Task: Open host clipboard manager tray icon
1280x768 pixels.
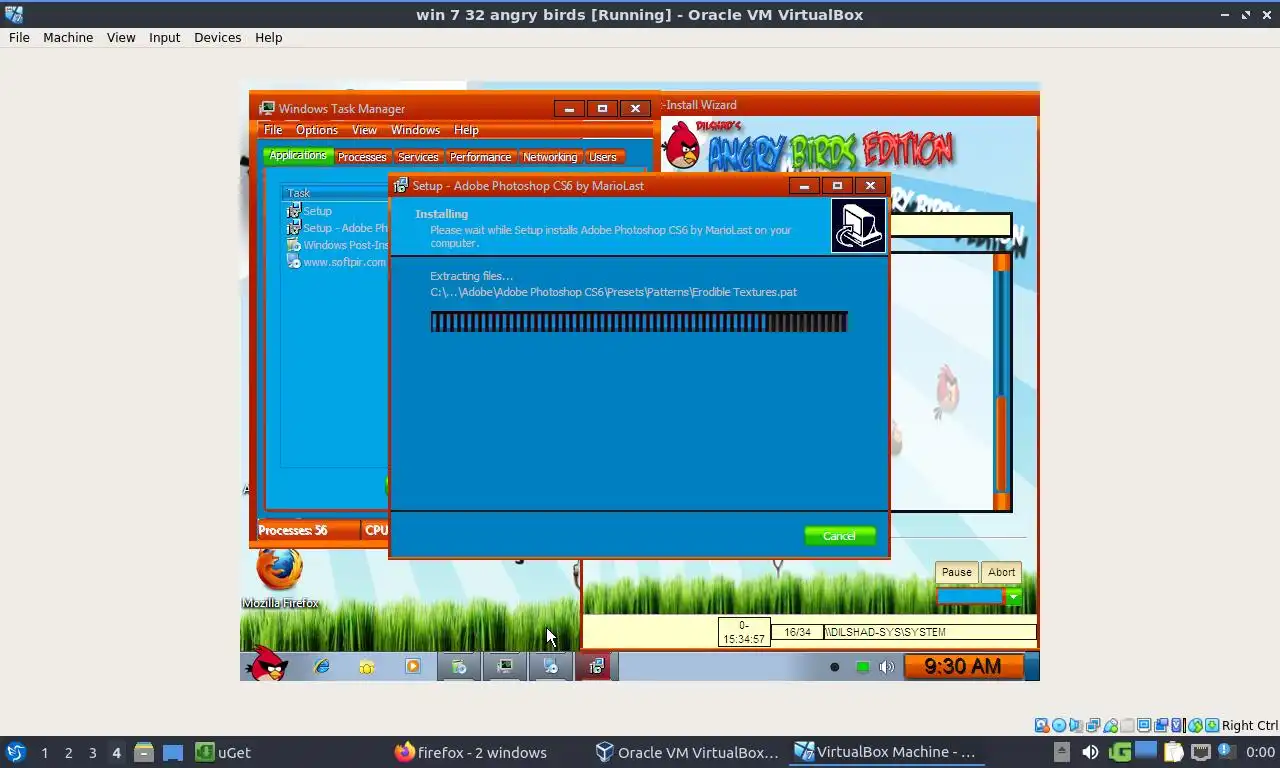Action: (1173, 751)
